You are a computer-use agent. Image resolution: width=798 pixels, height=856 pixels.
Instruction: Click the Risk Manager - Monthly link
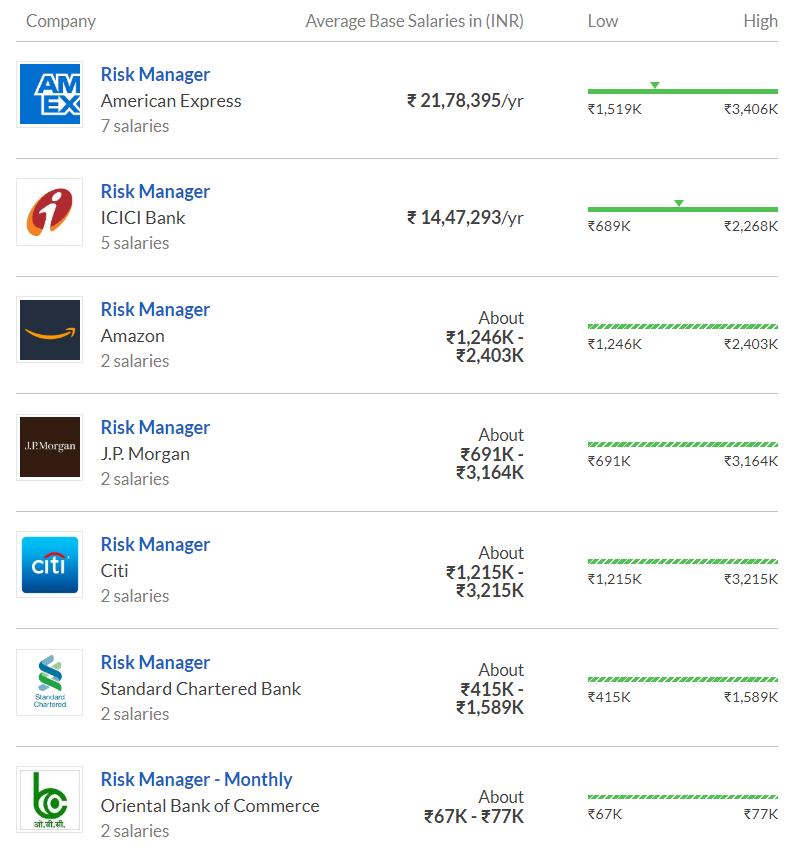[196, 780]
